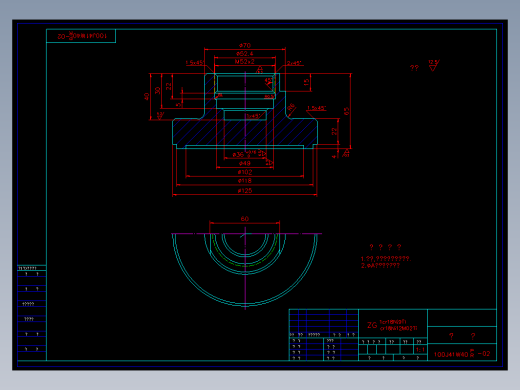Select the 65 overall height dimension

pos(347,111)
